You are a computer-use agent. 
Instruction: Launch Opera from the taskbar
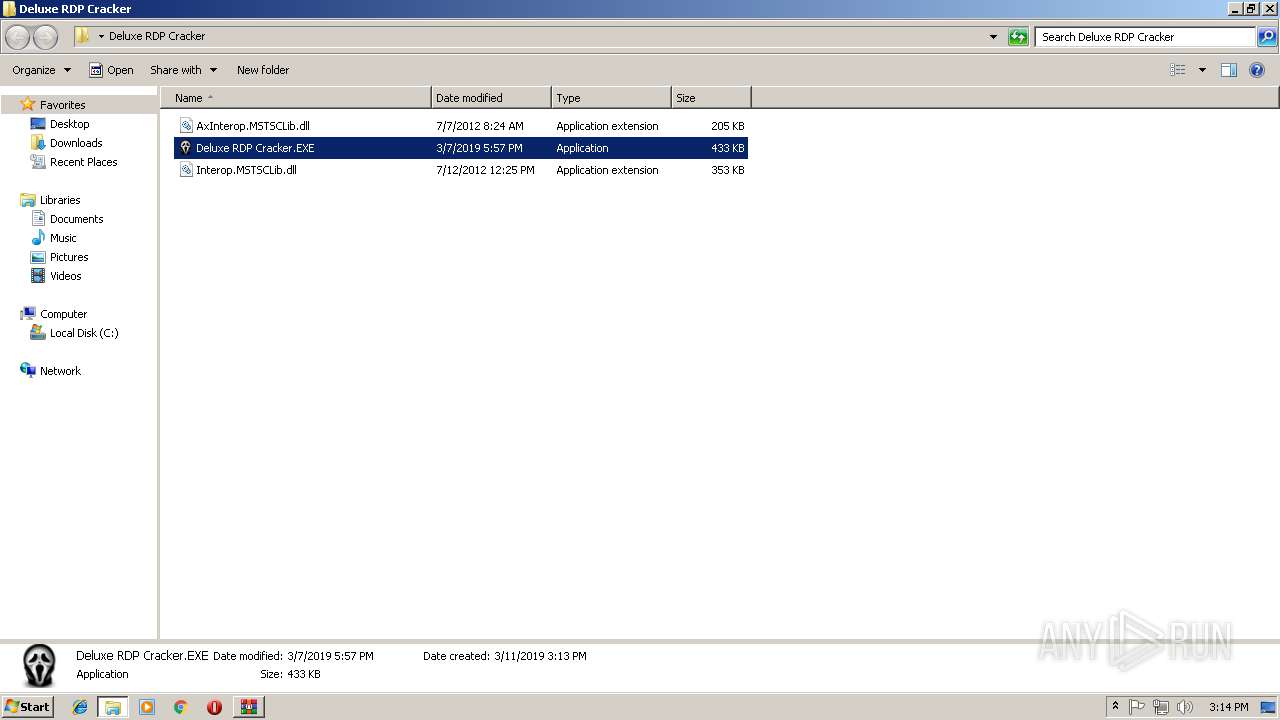click(x=214, y=707)
